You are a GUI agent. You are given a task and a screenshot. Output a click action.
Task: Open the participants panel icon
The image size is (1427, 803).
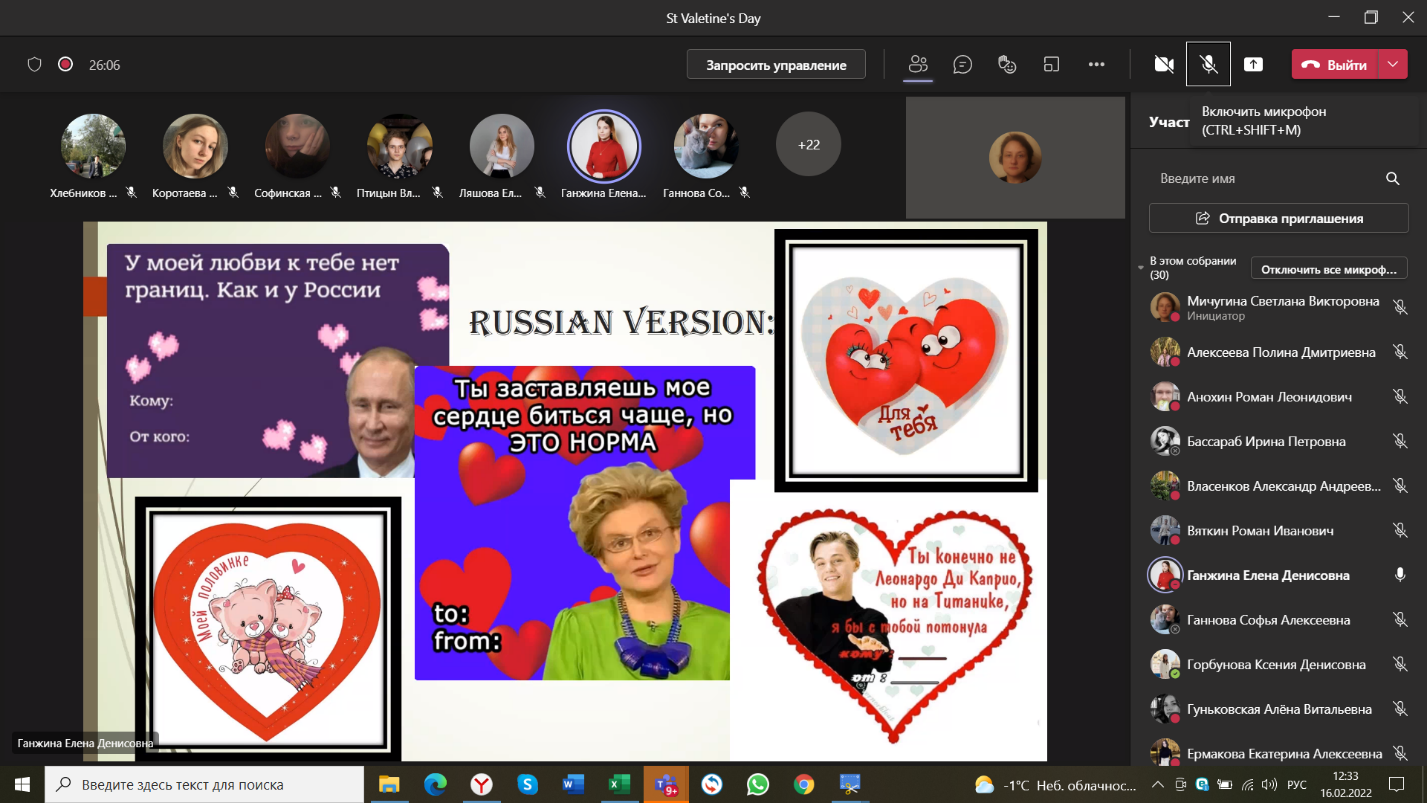(x=917, y=63)
